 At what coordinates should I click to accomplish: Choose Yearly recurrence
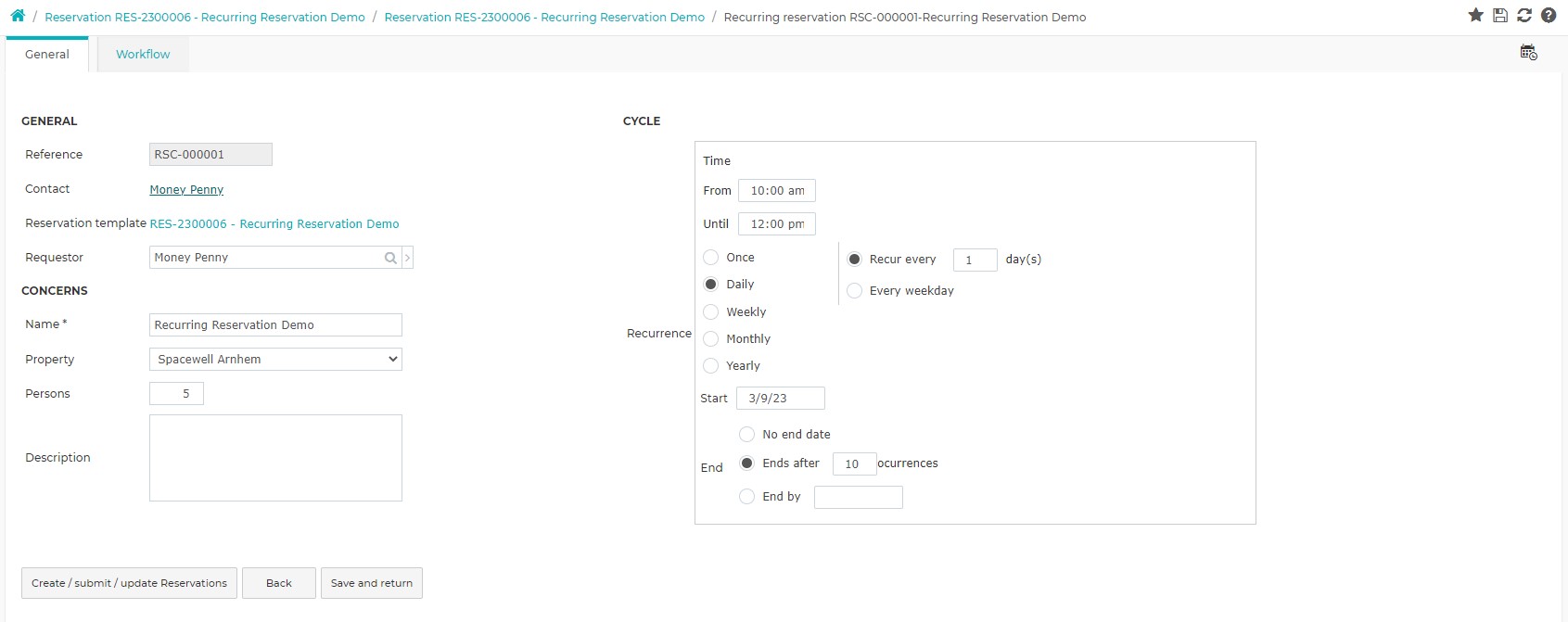point(711,366)
